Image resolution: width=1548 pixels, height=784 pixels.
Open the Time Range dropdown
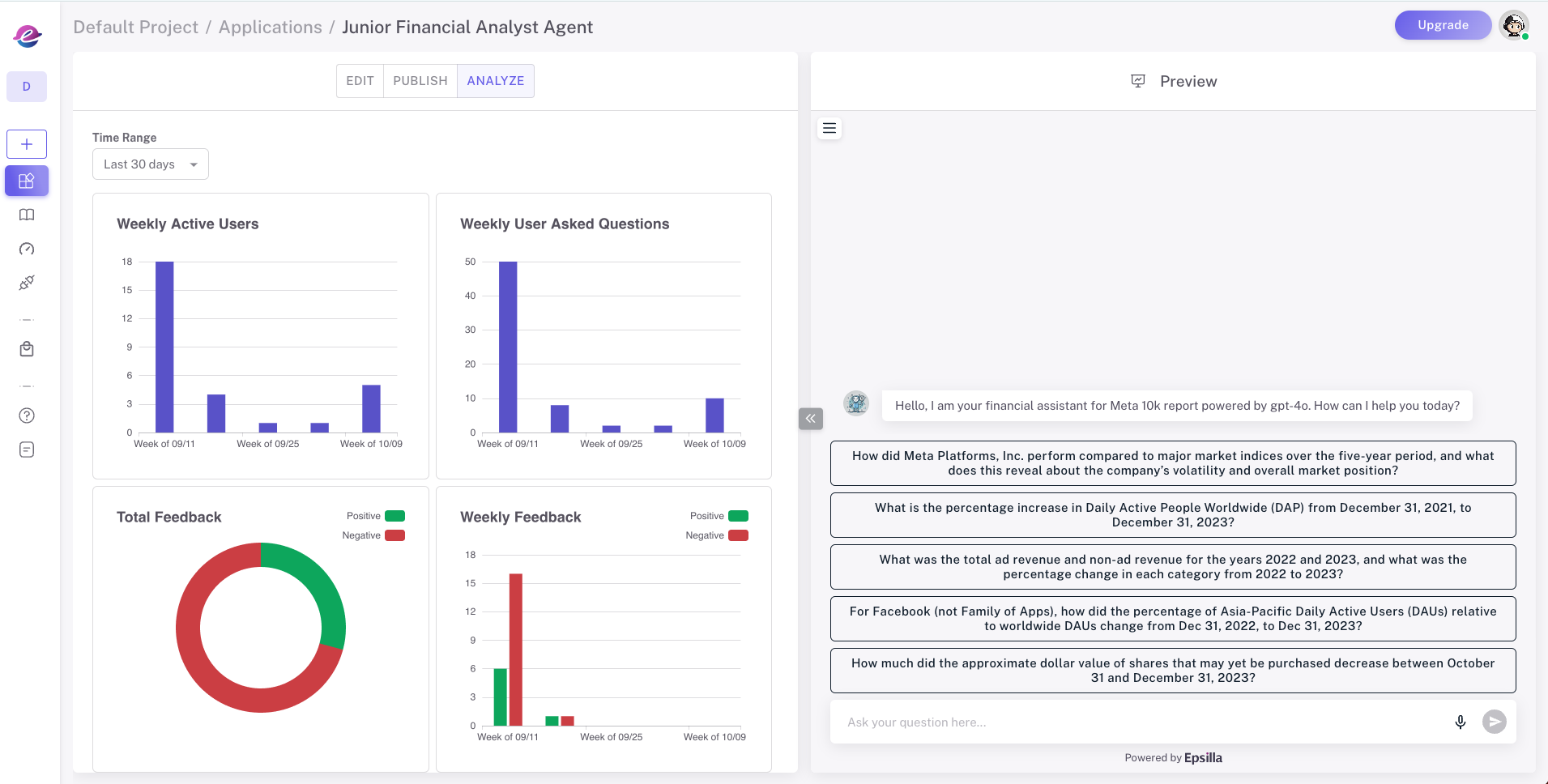[x=150, y=164]
